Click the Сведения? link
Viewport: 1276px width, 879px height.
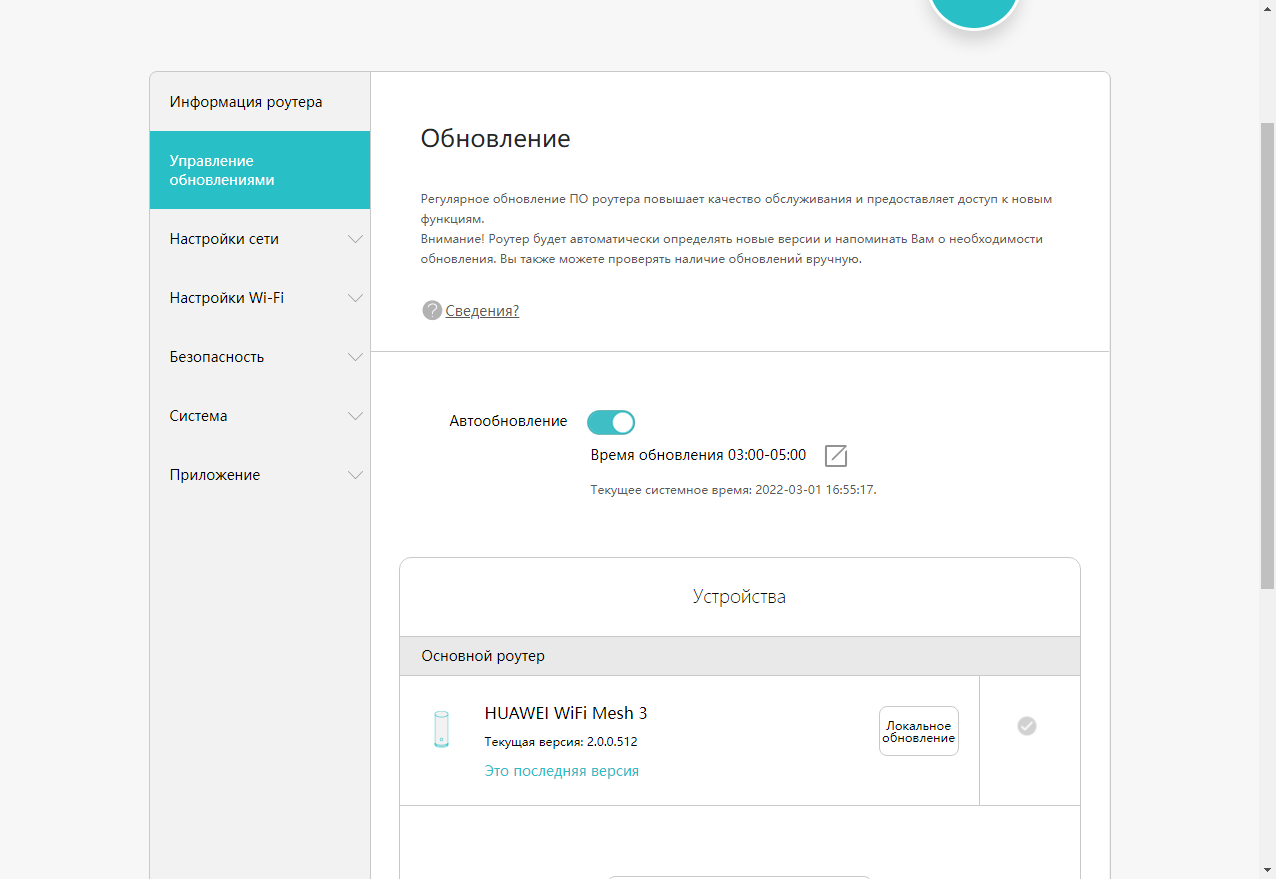[x=482, y=311]
